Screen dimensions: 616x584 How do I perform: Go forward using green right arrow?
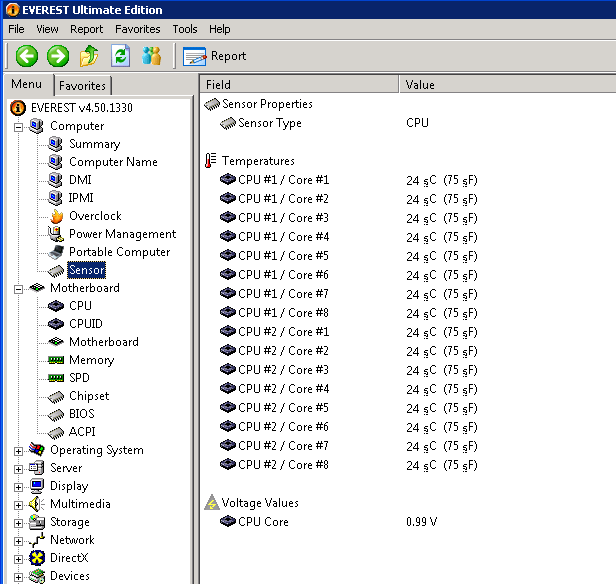pos(58,56)
